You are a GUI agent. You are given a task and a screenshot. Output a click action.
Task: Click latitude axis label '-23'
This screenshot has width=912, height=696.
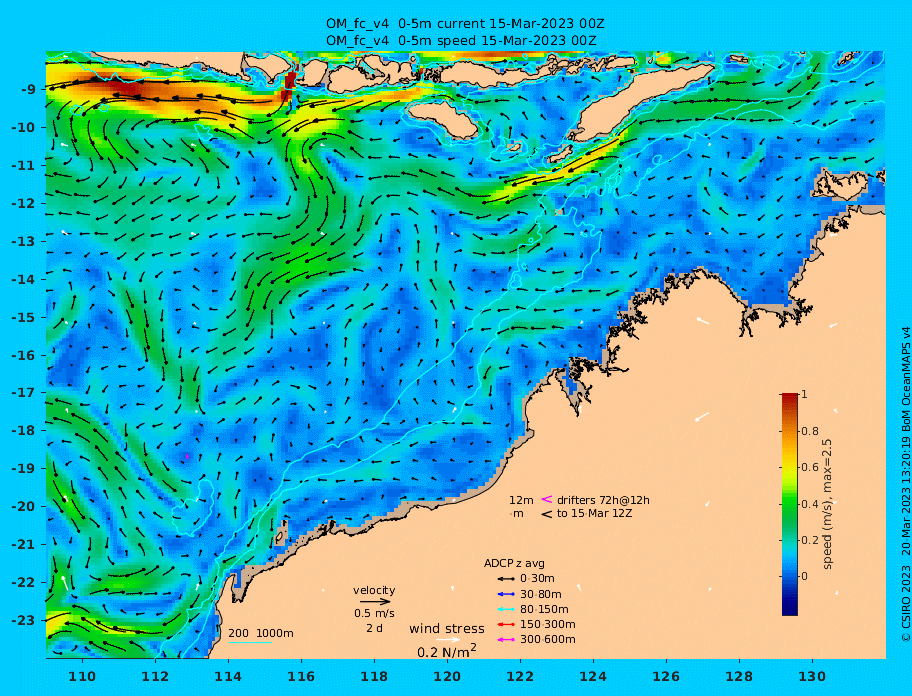(23, 620)
